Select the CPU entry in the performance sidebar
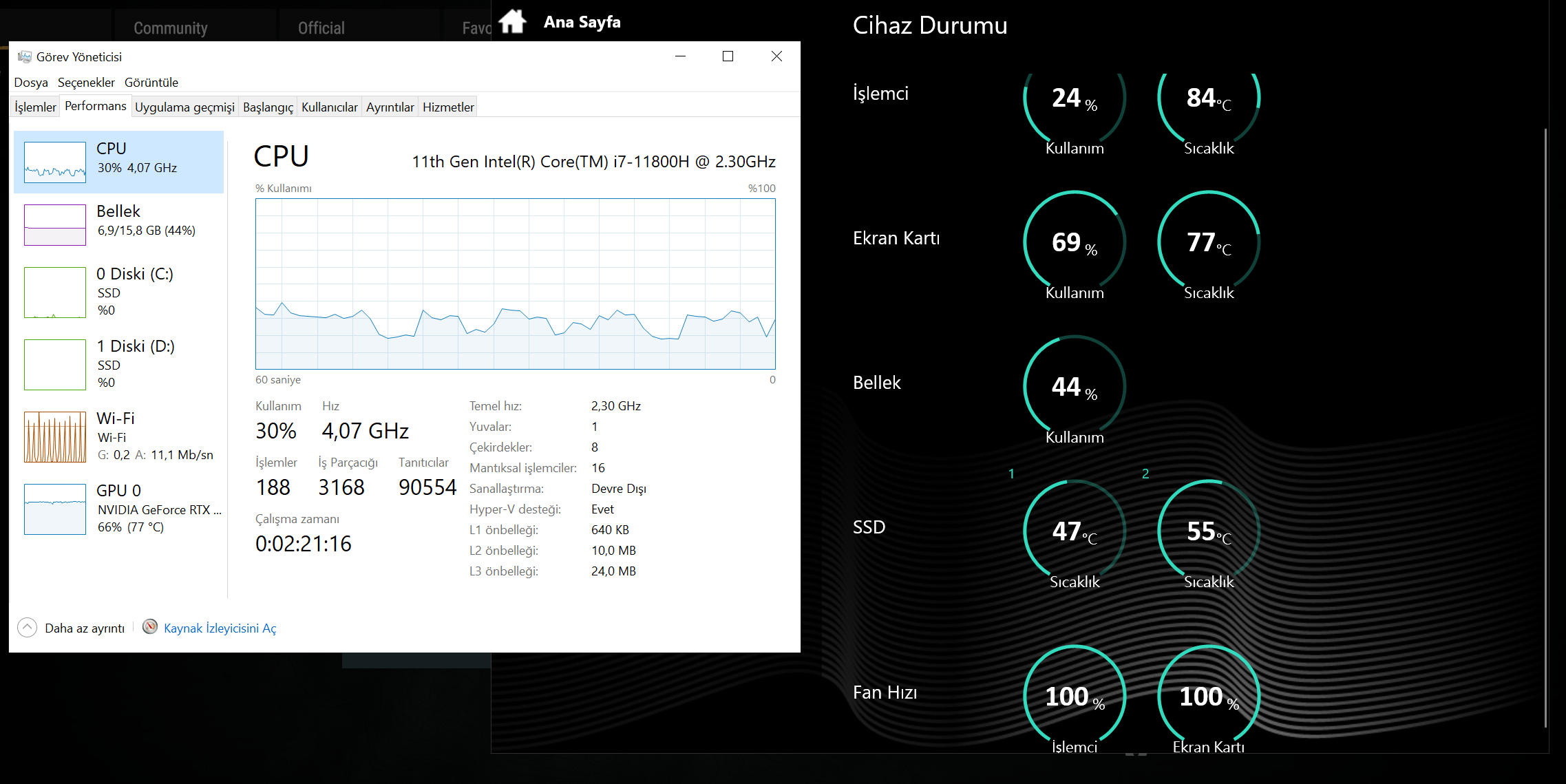Screen dimensions: 1566x784 click(119, 162)
